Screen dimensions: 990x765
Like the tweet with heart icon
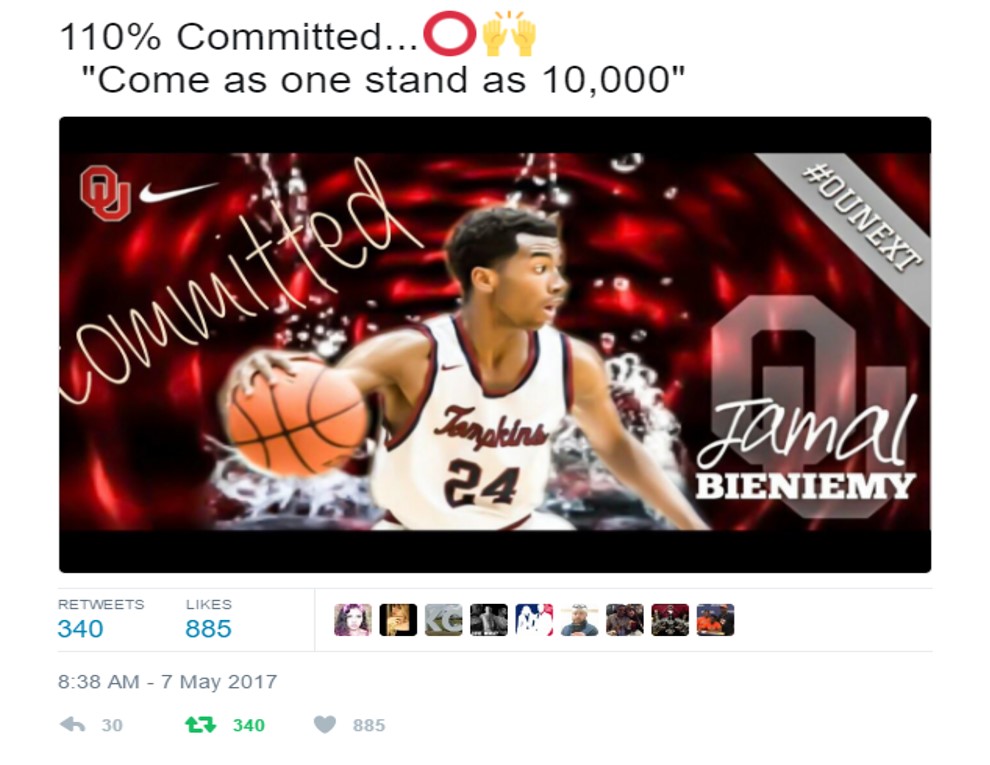tap(325, 725)
